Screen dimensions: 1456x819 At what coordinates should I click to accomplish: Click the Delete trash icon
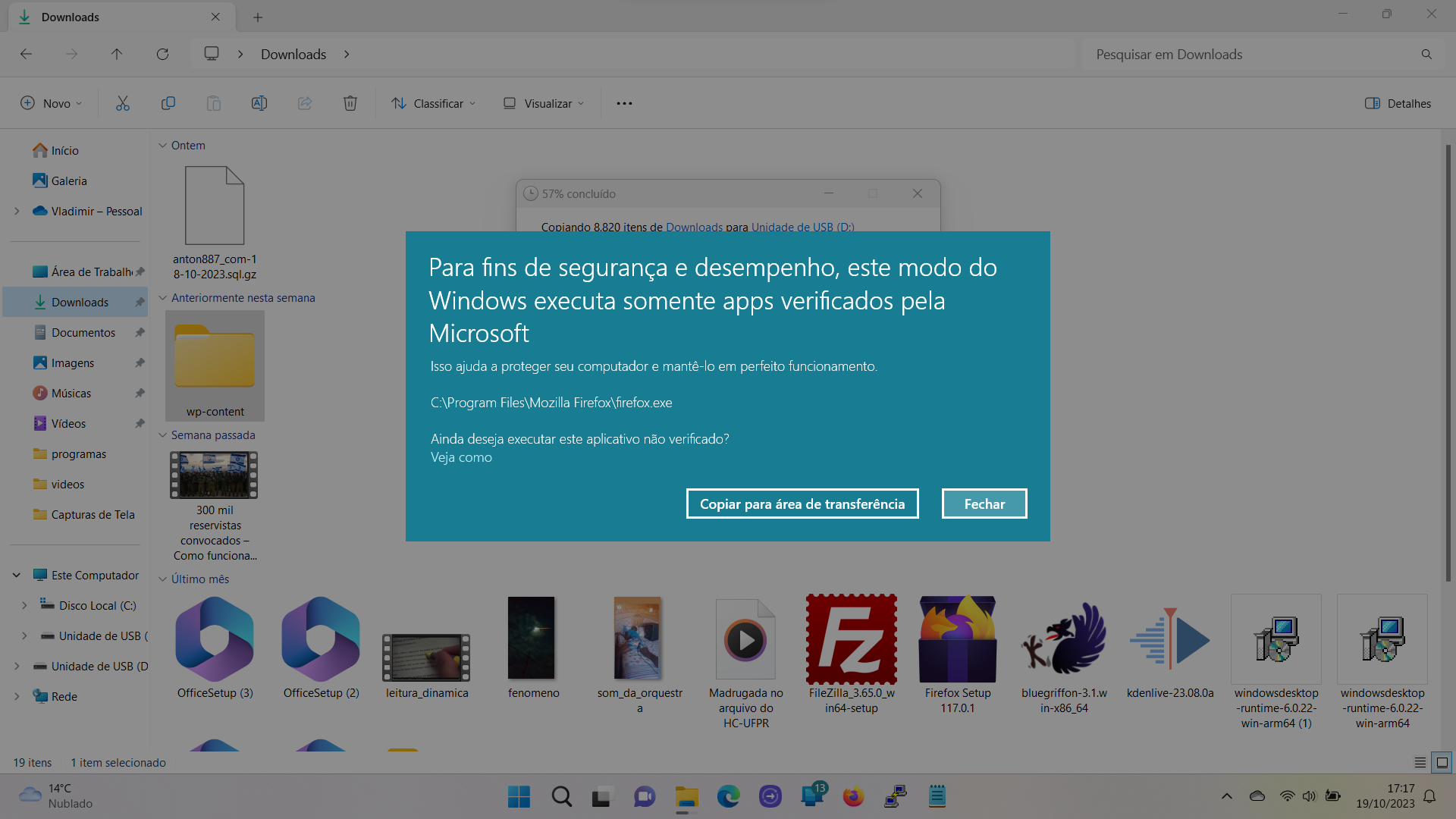350,103
